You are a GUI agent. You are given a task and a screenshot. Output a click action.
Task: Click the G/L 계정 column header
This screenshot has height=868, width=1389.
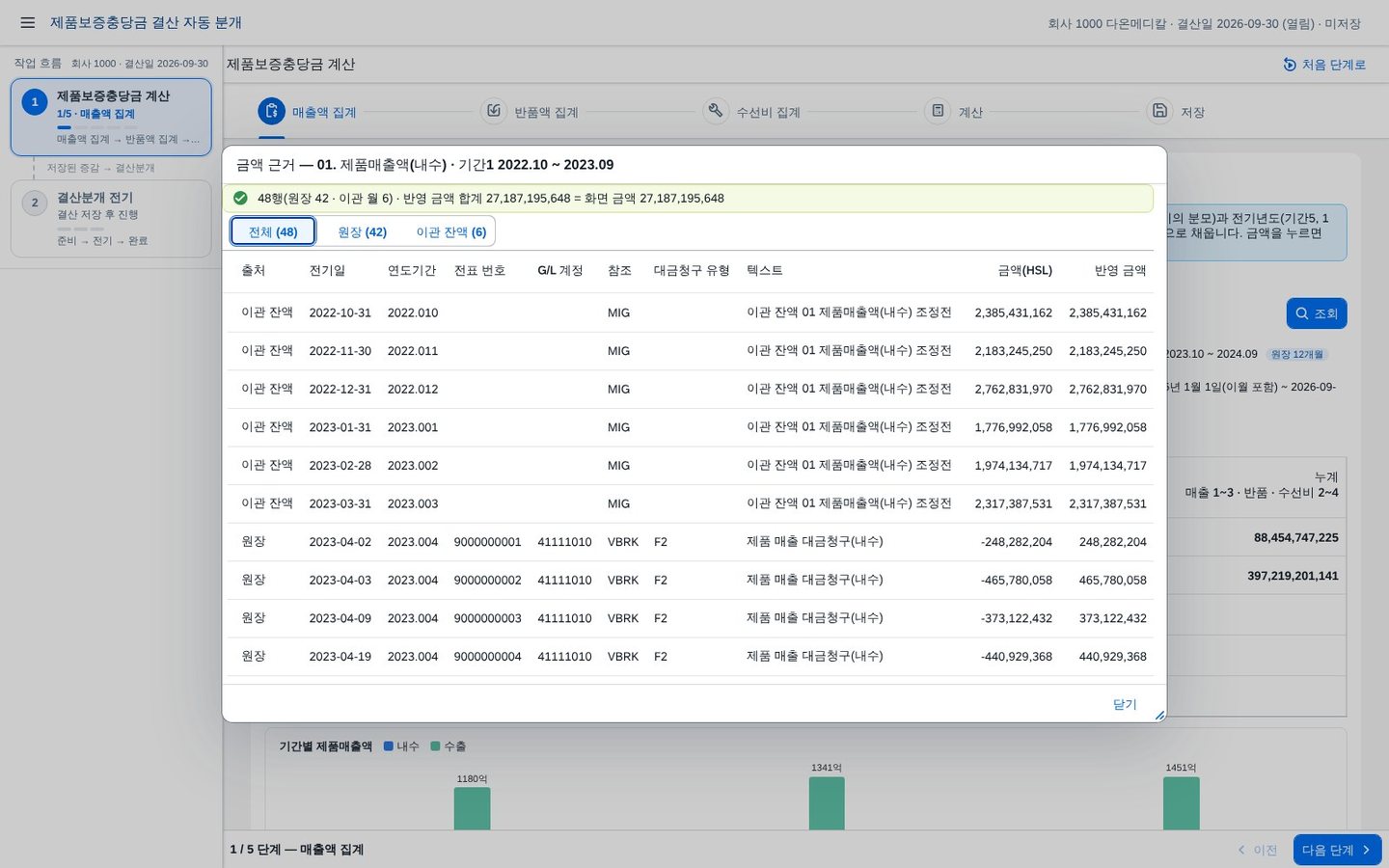560,270
